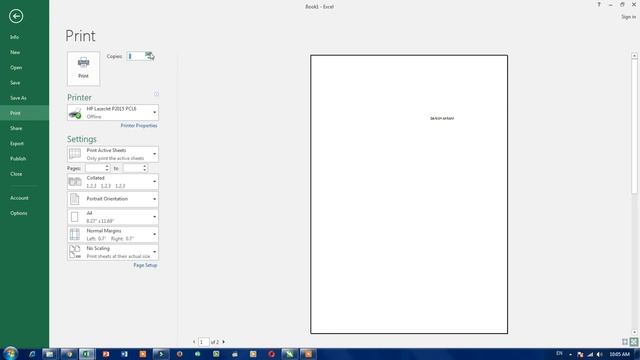Click preview scrollbar down arrow
The image size is (640, 360).
point(634,332)
